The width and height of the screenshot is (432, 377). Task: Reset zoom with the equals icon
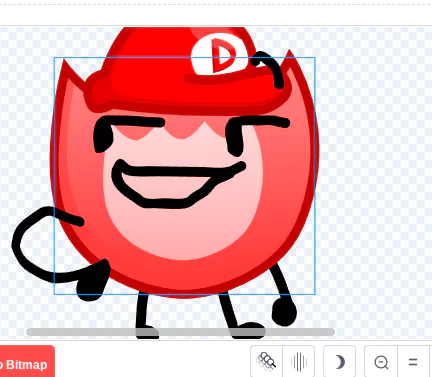(x=413, y=361)
